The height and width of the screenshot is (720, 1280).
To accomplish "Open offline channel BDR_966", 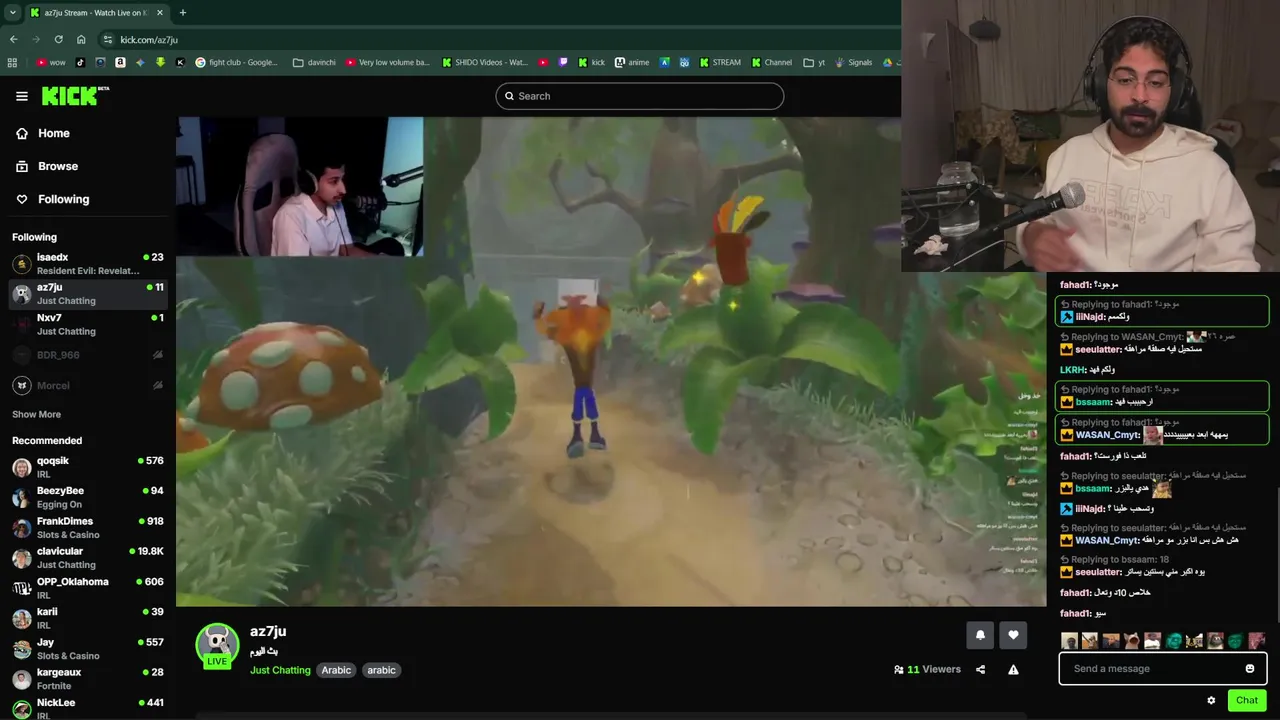I will click(88, 355).
